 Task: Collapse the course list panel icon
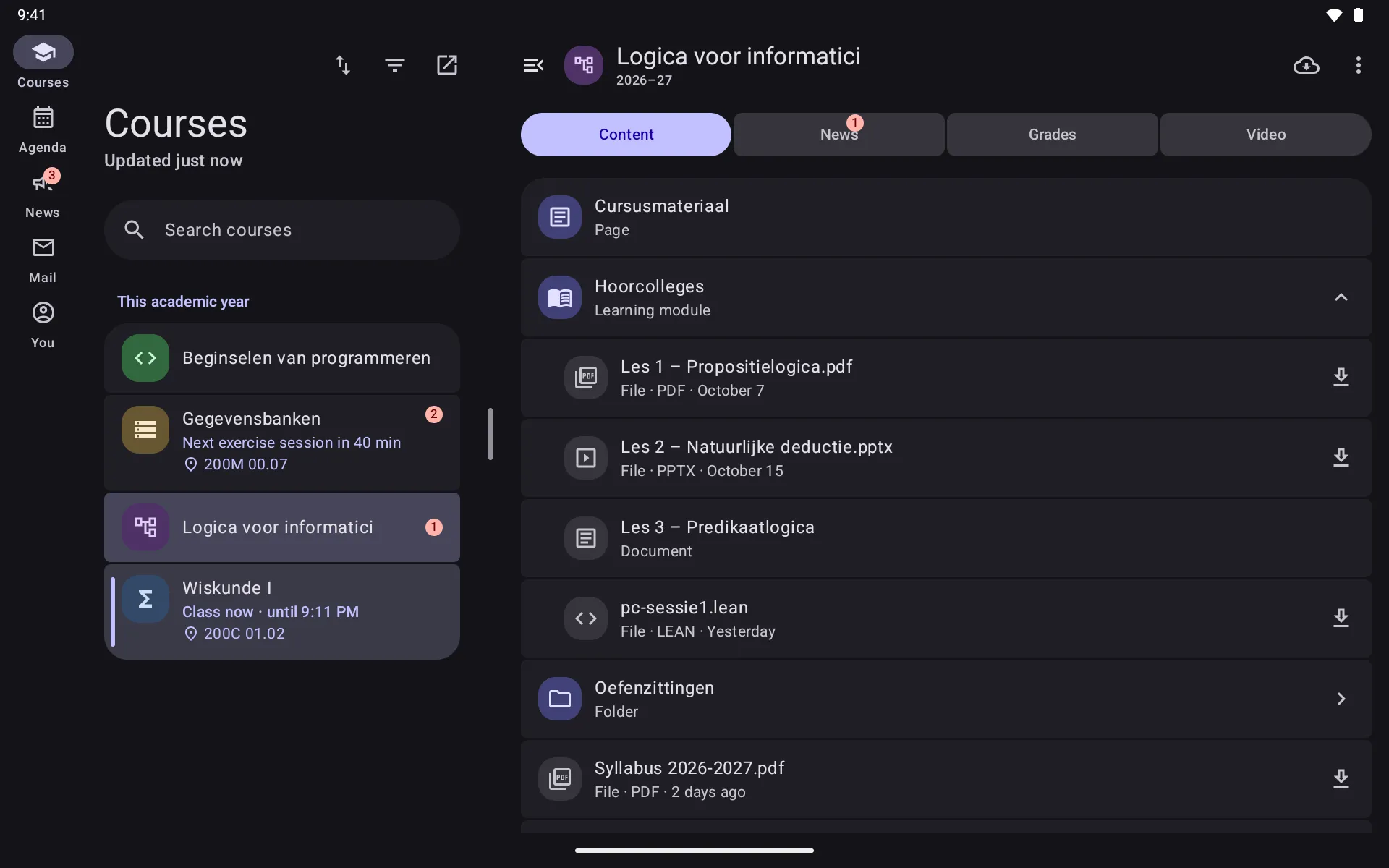[533, 65]
